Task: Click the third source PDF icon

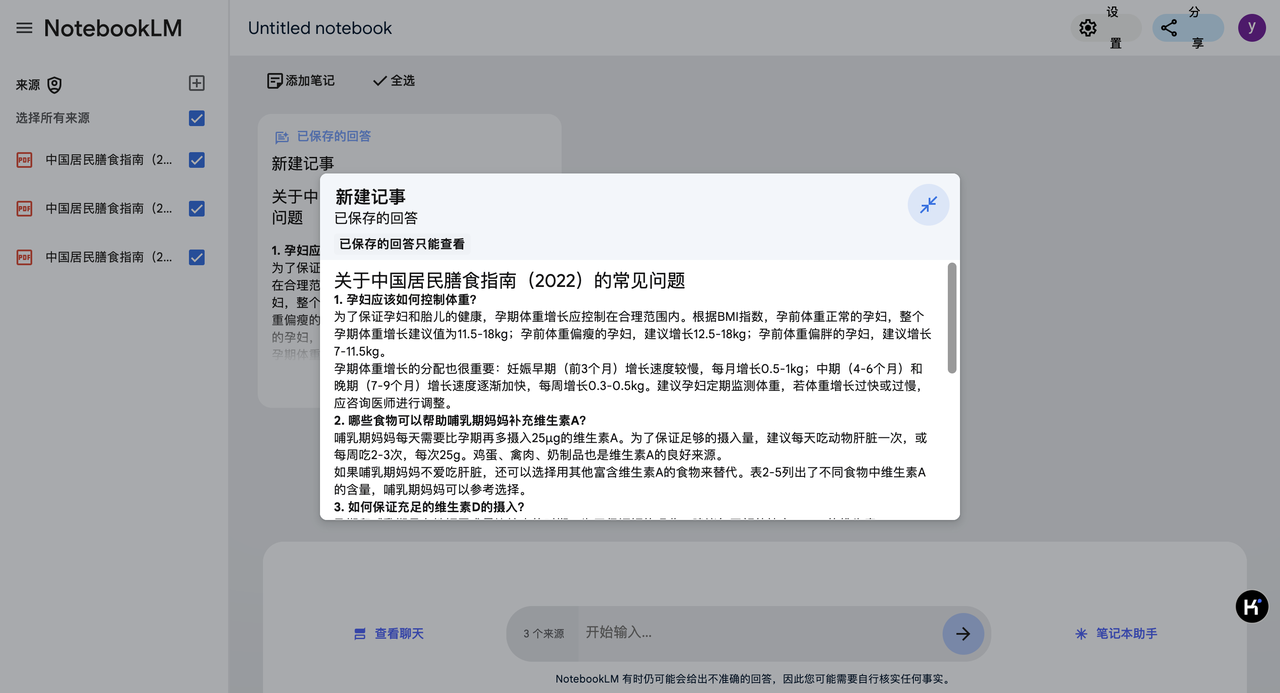Action: (25, 257)
